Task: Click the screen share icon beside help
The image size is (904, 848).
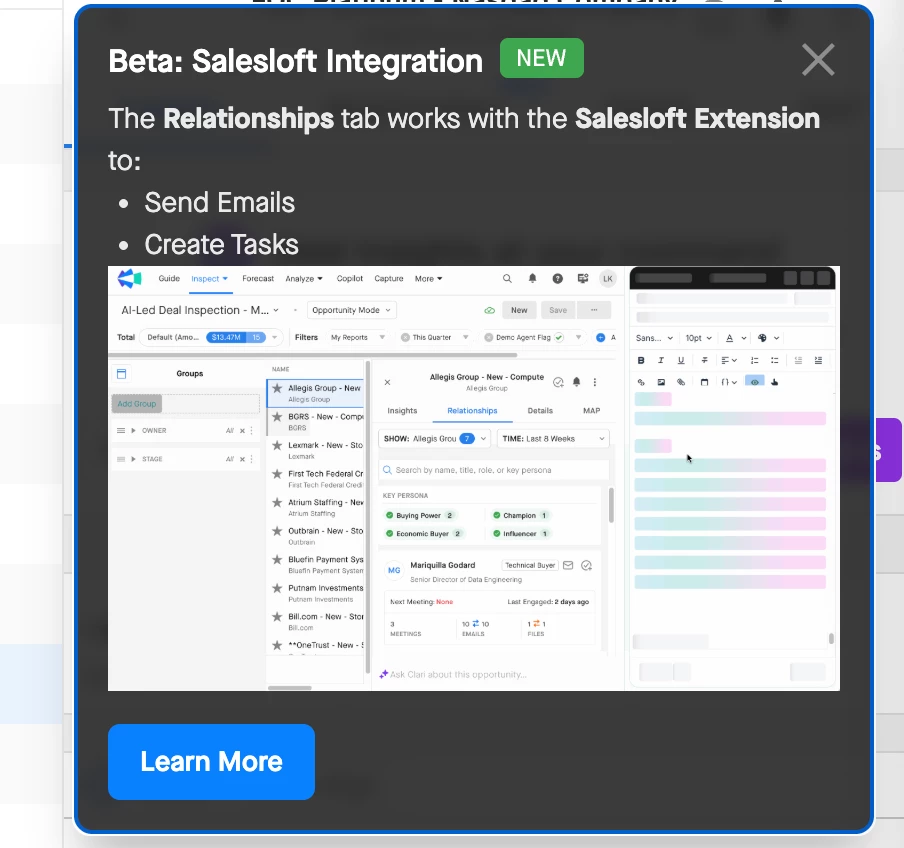Action: [583, 278]
